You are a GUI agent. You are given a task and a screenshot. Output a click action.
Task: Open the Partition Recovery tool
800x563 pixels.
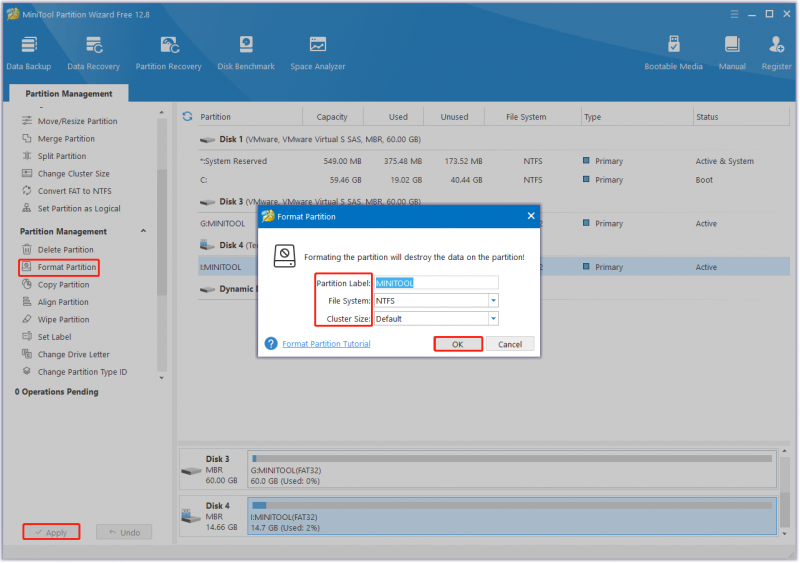(168, 53)
